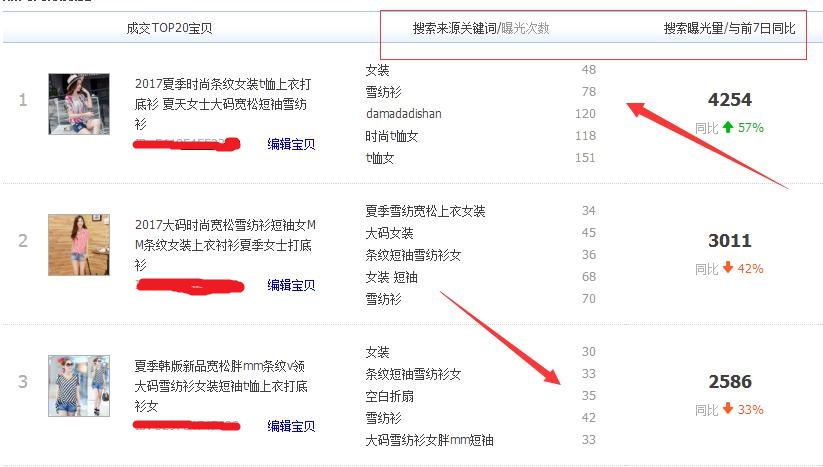Select the 搜索曝光量/与前7日同比 column header

point(729,29)
